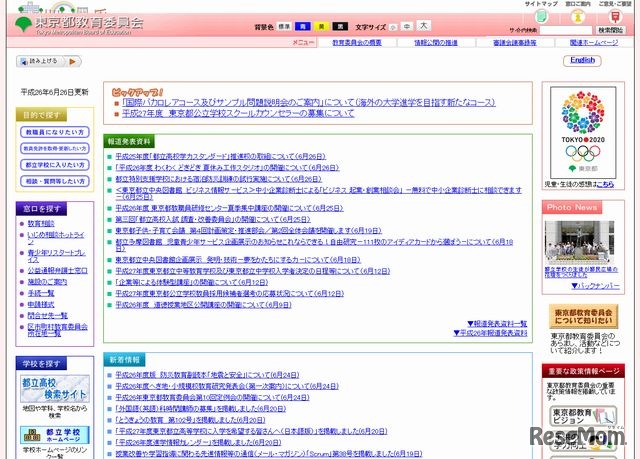Set background color to blue

tap(302, 27)
